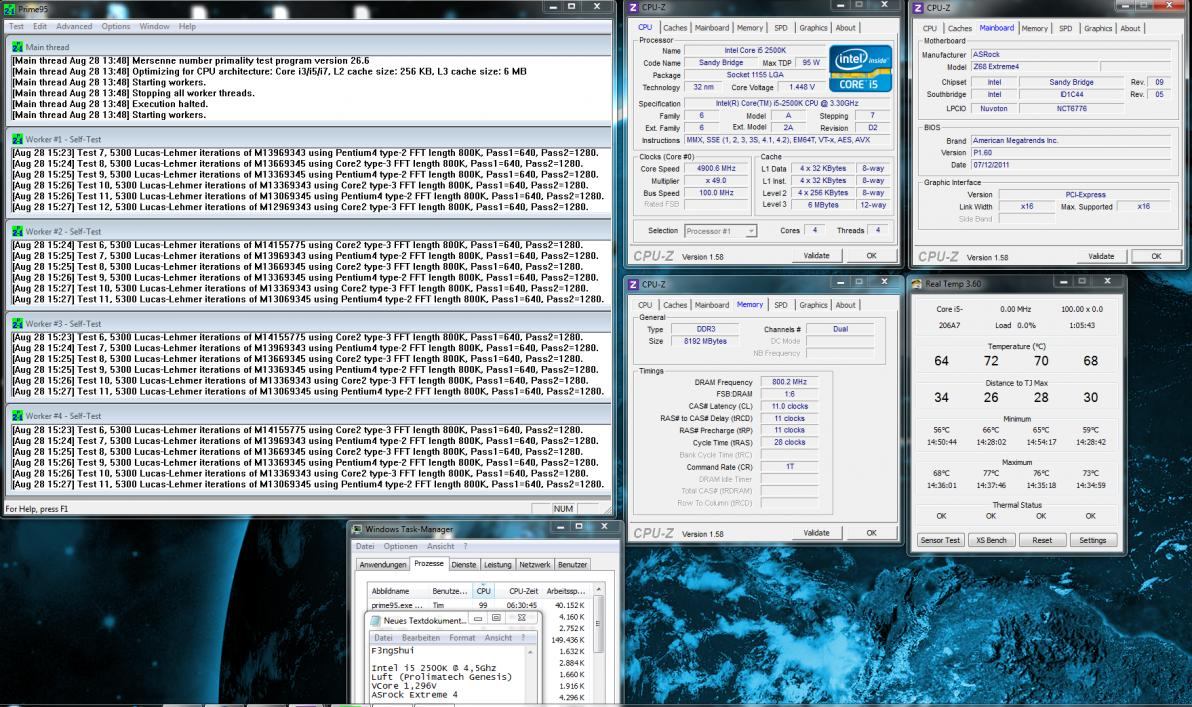Viewport: 1192px width, 707px height.
Task: Switch to Caches tab in CPU-Z CPU window
Action: tap(674, 28)
